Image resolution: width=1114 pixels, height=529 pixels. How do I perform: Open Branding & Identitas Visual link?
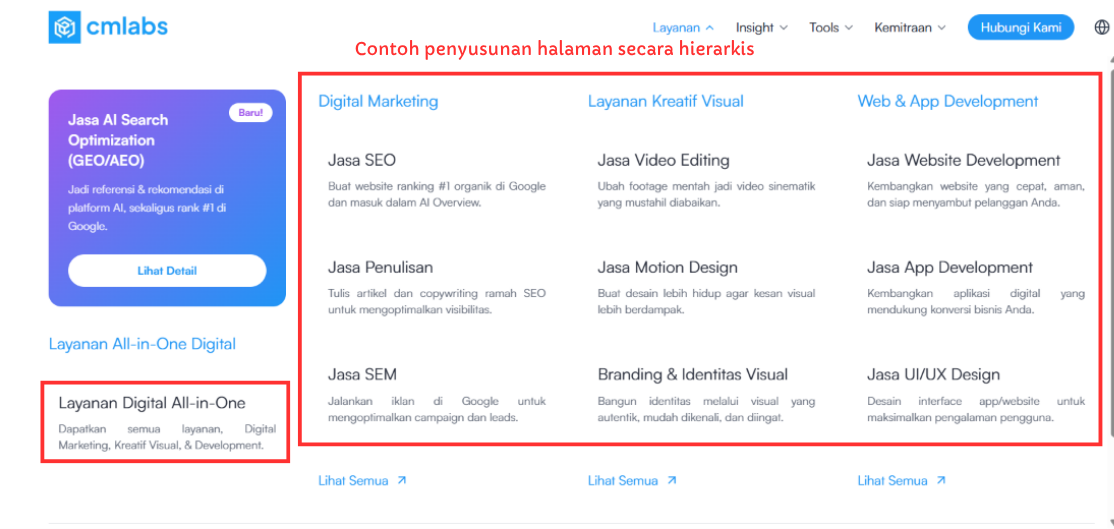click(693, 374)
